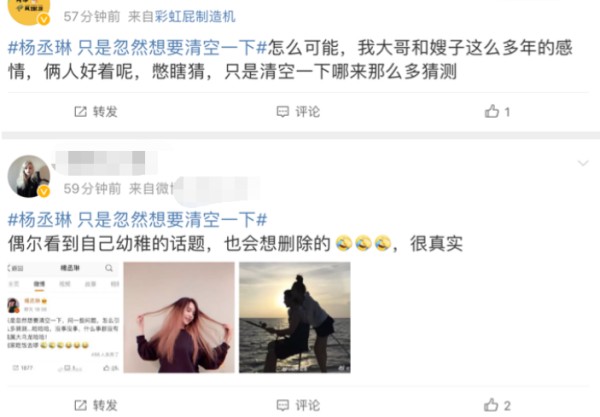Click verified badge on blonde user avatar
Image resolution: width=600 pixels, height=417 pixels.
(44, 191)
